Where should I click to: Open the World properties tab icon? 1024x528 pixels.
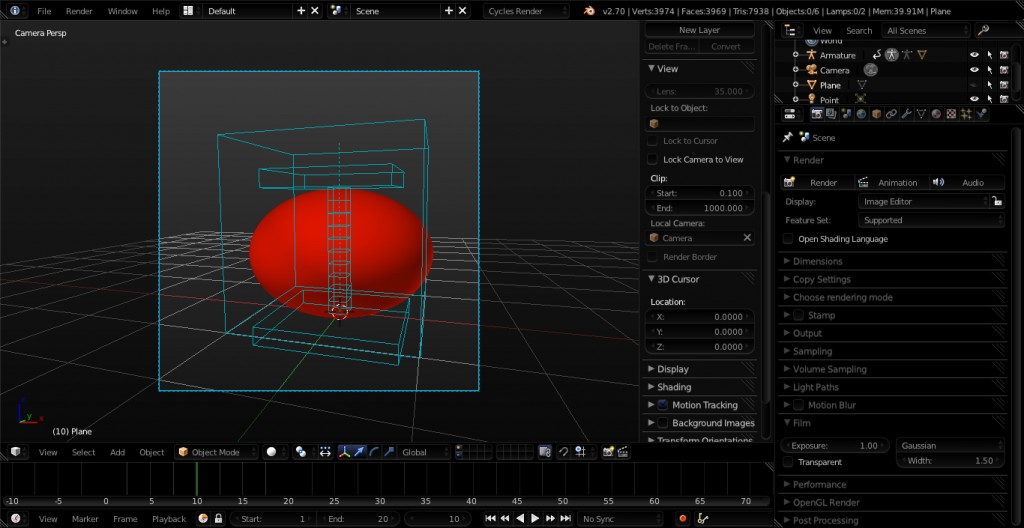click(862, 114)
